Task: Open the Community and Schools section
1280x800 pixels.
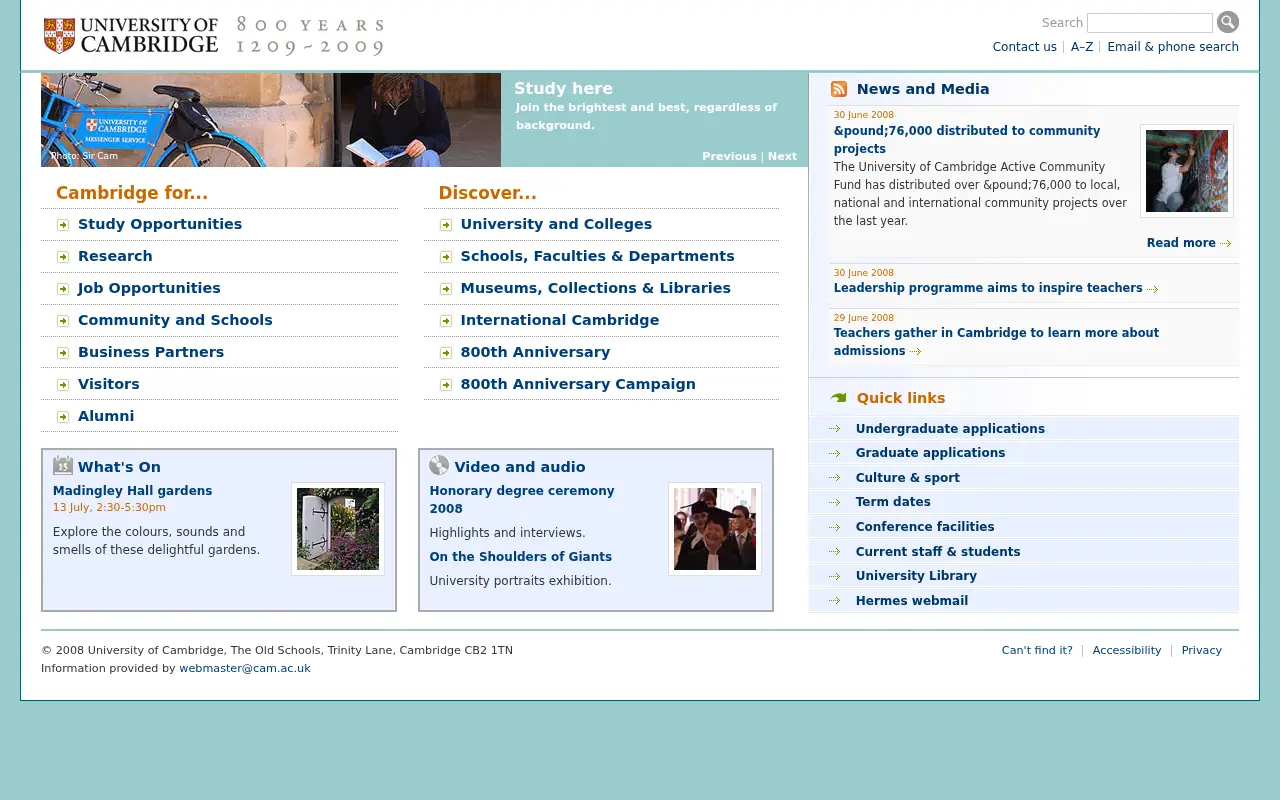Action: click(175, 320)
